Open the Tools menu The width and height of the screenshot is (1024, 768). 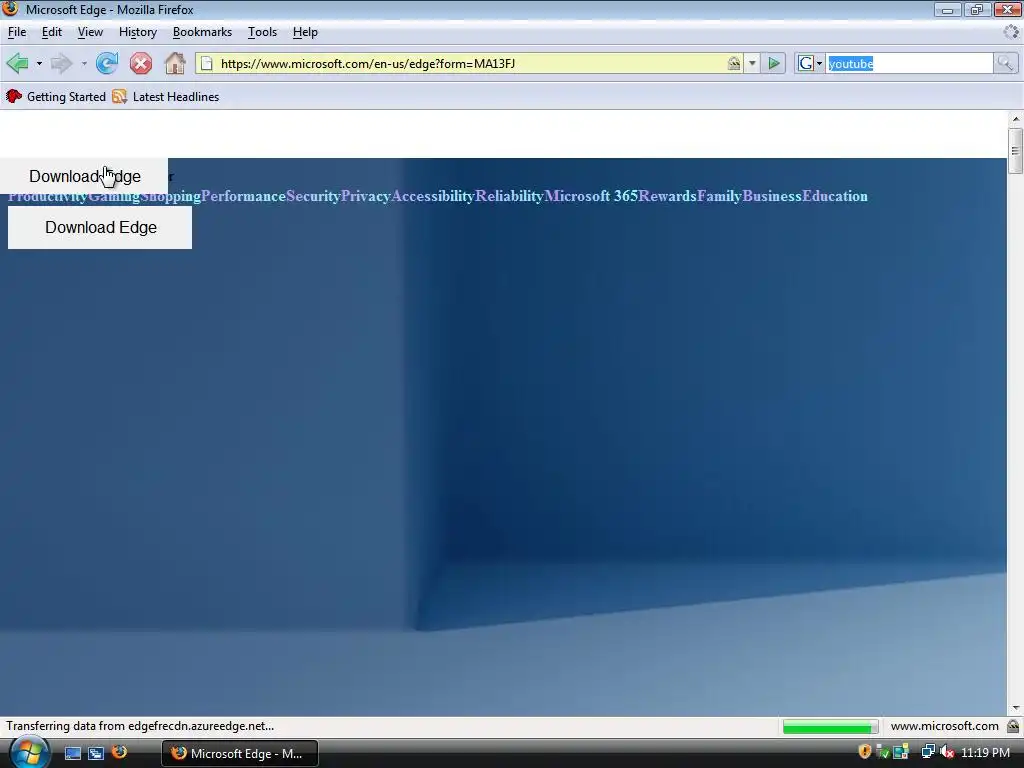point(263,32)
